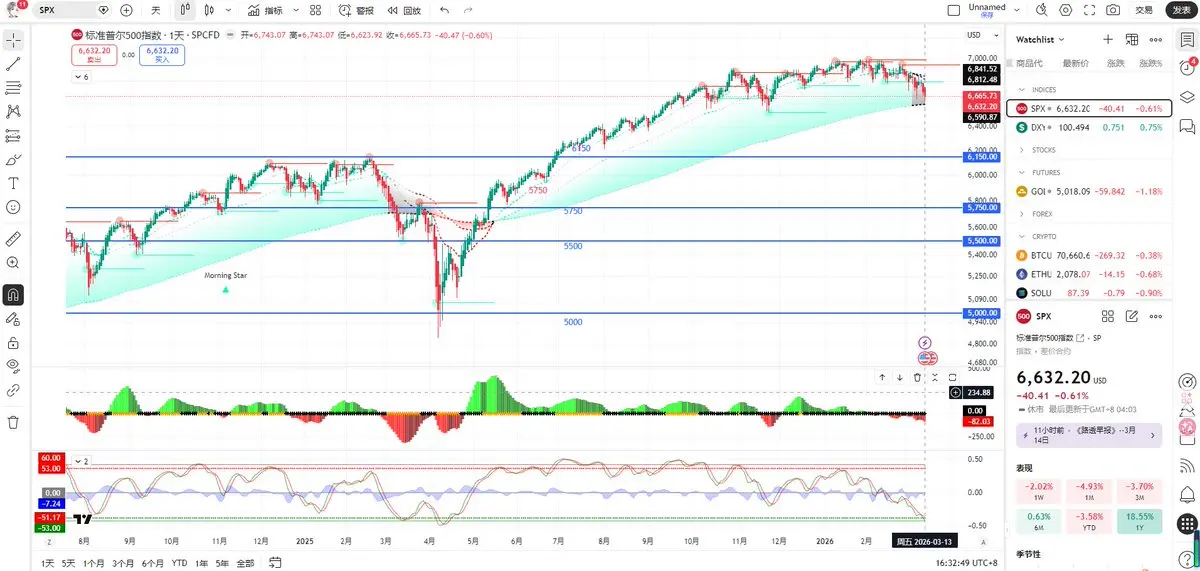The width and height of the screenshot is (1200, 571).
Task: Open chart settings hexagon icon
Action: (x=1066, y=10)
